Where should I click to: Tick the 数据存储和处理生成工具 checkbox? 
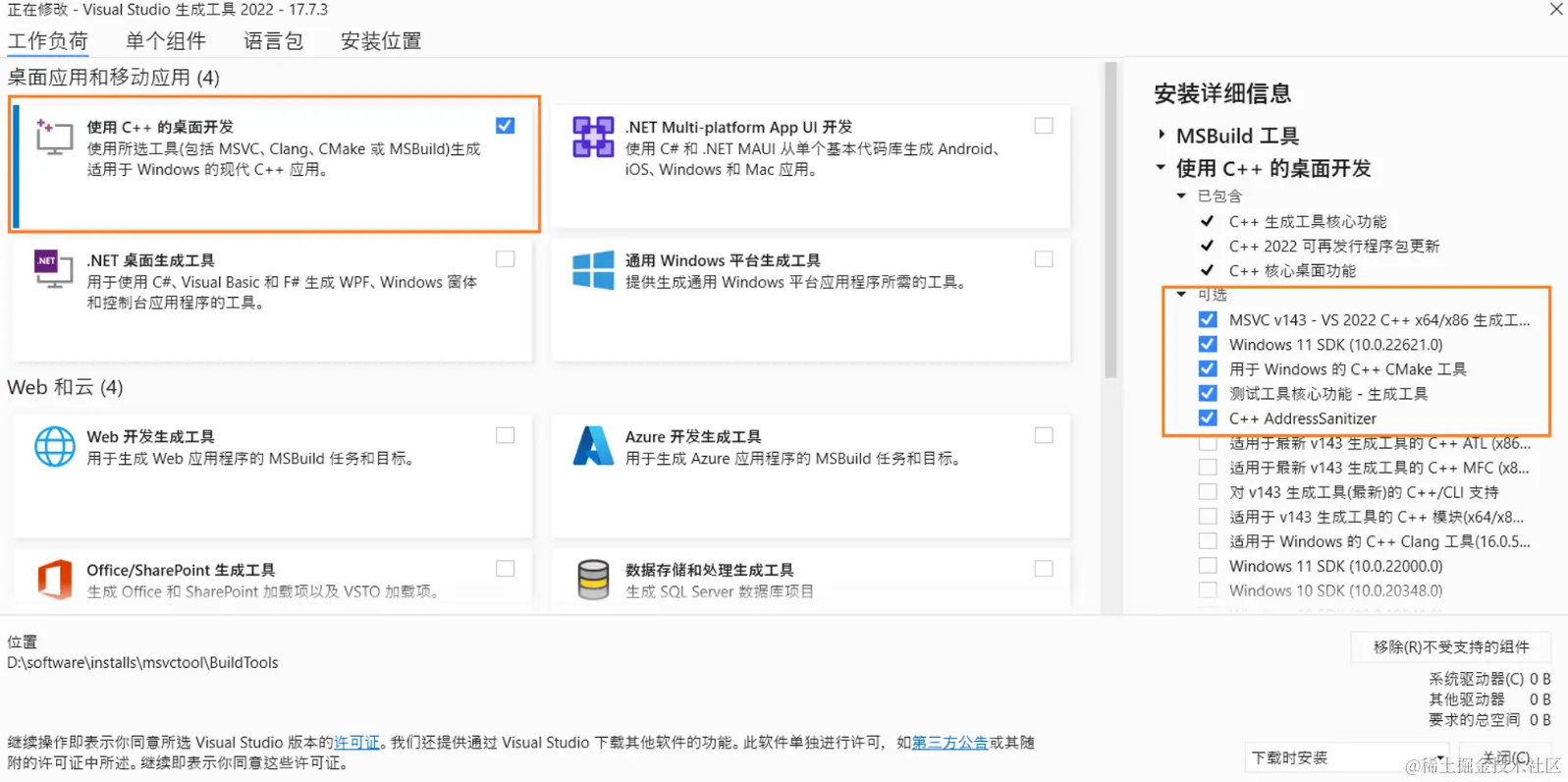(x=1044, y=569)
